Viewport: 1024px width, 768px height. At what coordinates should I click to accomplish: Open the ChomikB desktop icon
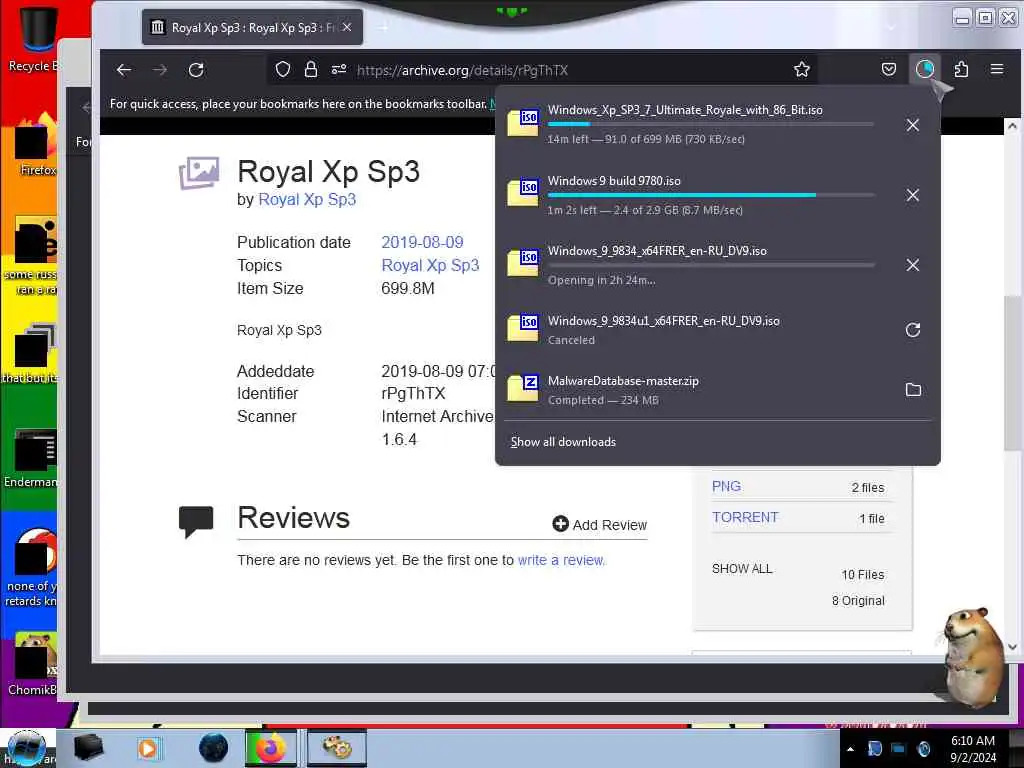coord(33,663)
